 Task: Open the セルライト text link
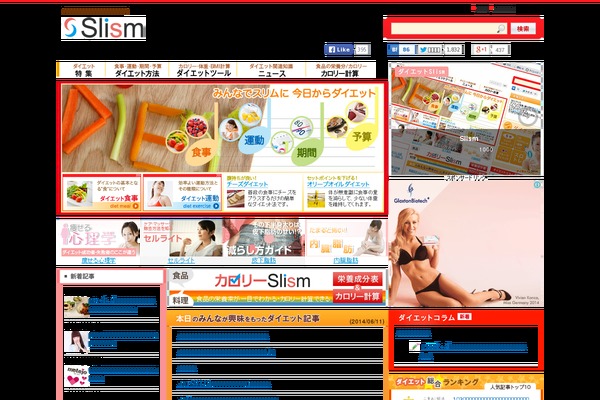(181, 260)
